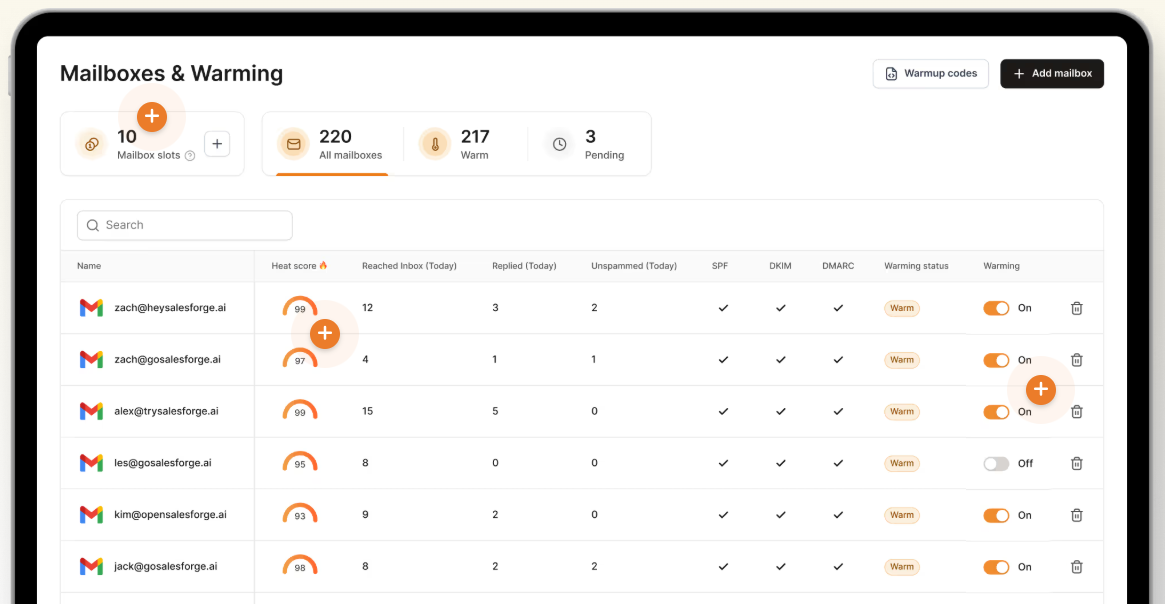Delete the alex@trysalesforge.ai mailbox
The height and width of the screenshot is (604, 1165).
1077,412
